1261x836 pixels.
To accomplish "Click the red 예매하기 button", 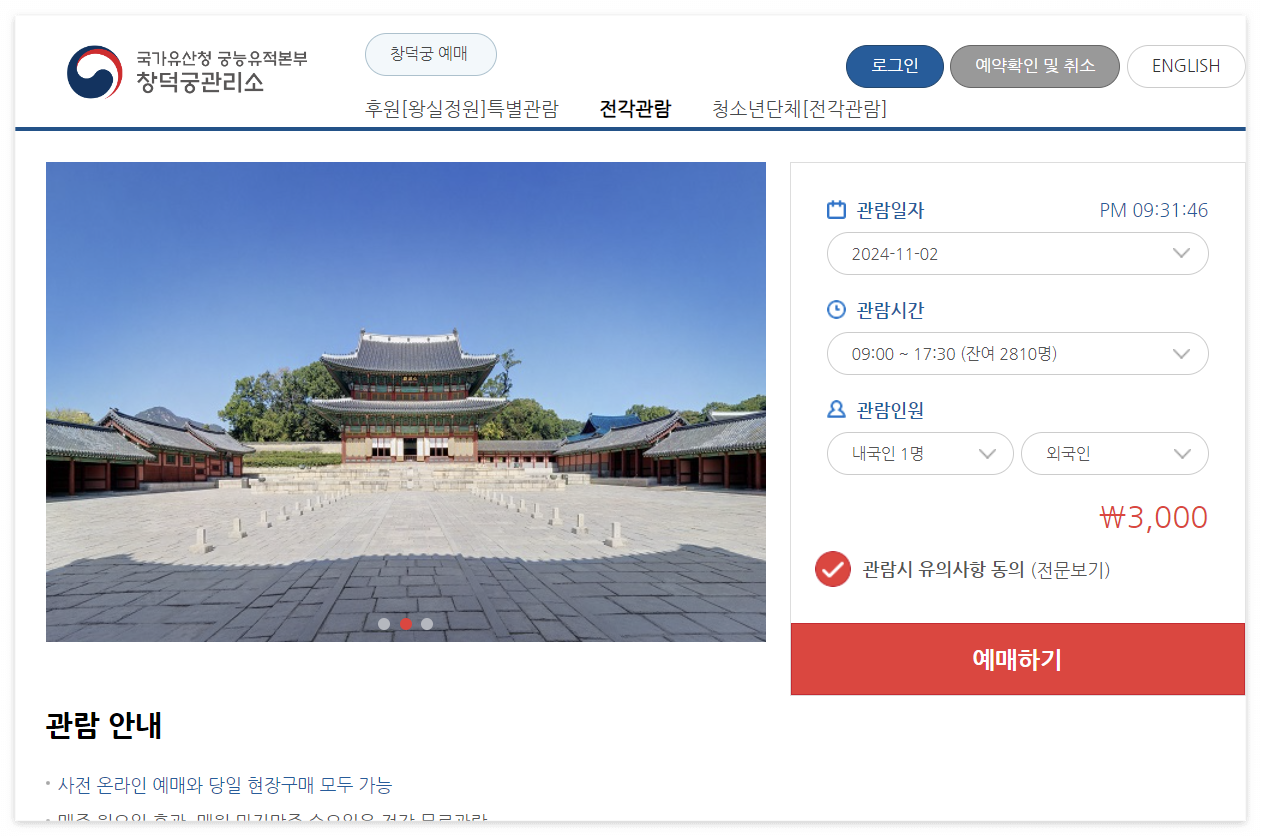I will pyautogui.click(x=1018, y=659).
